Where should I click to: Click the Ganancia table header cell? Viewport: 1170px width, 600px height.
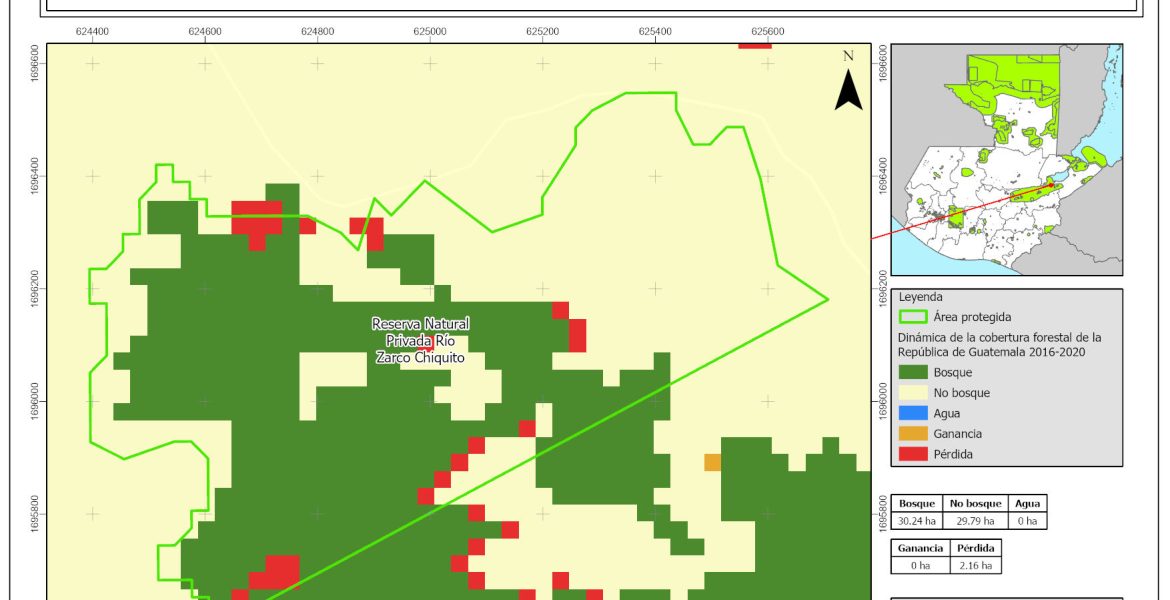tap(920, 549)
